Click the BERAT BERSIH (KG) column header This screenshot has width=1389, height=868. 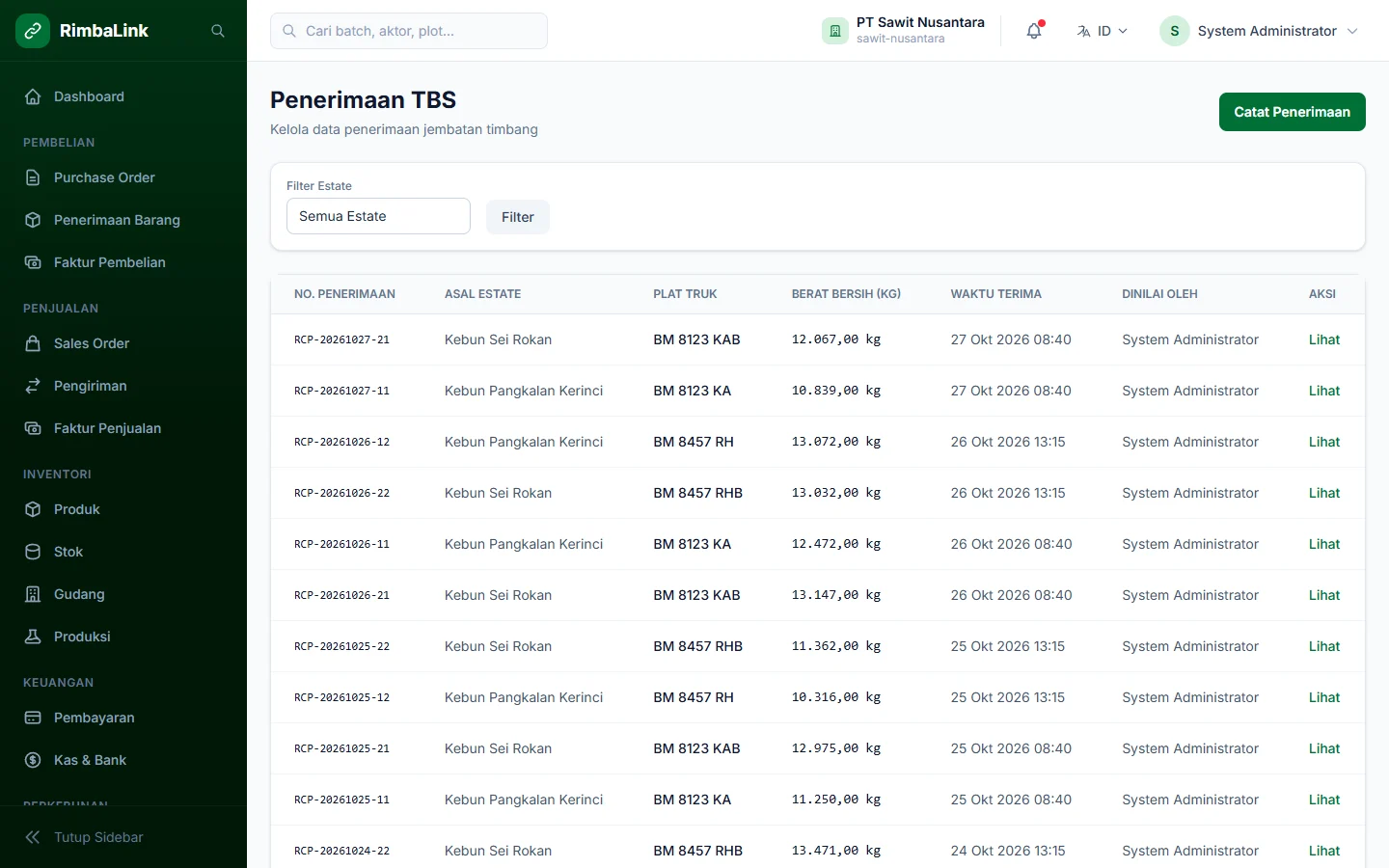[846, 294]
